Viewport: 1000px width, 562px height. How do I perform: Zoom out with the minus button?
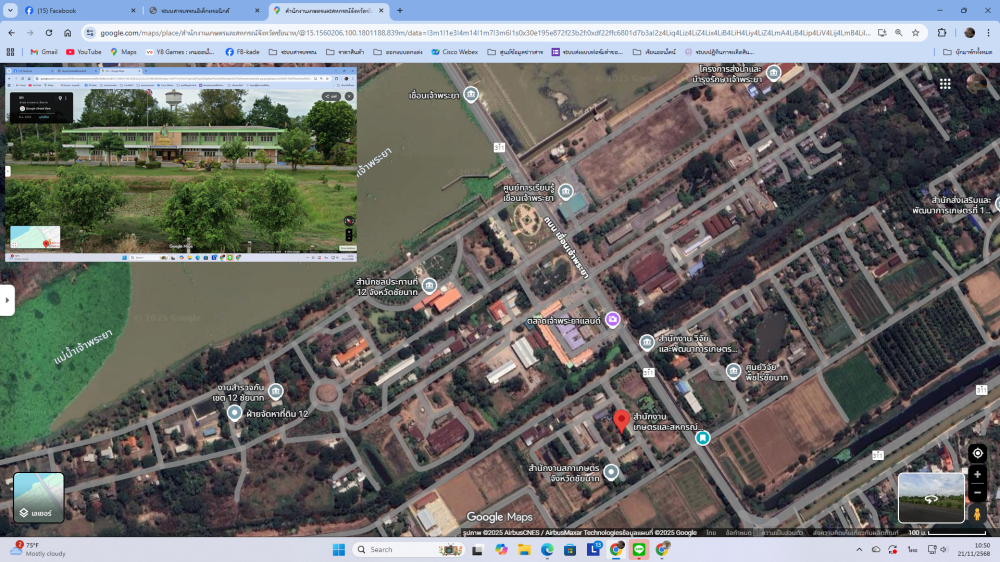[x=977, y=492]
